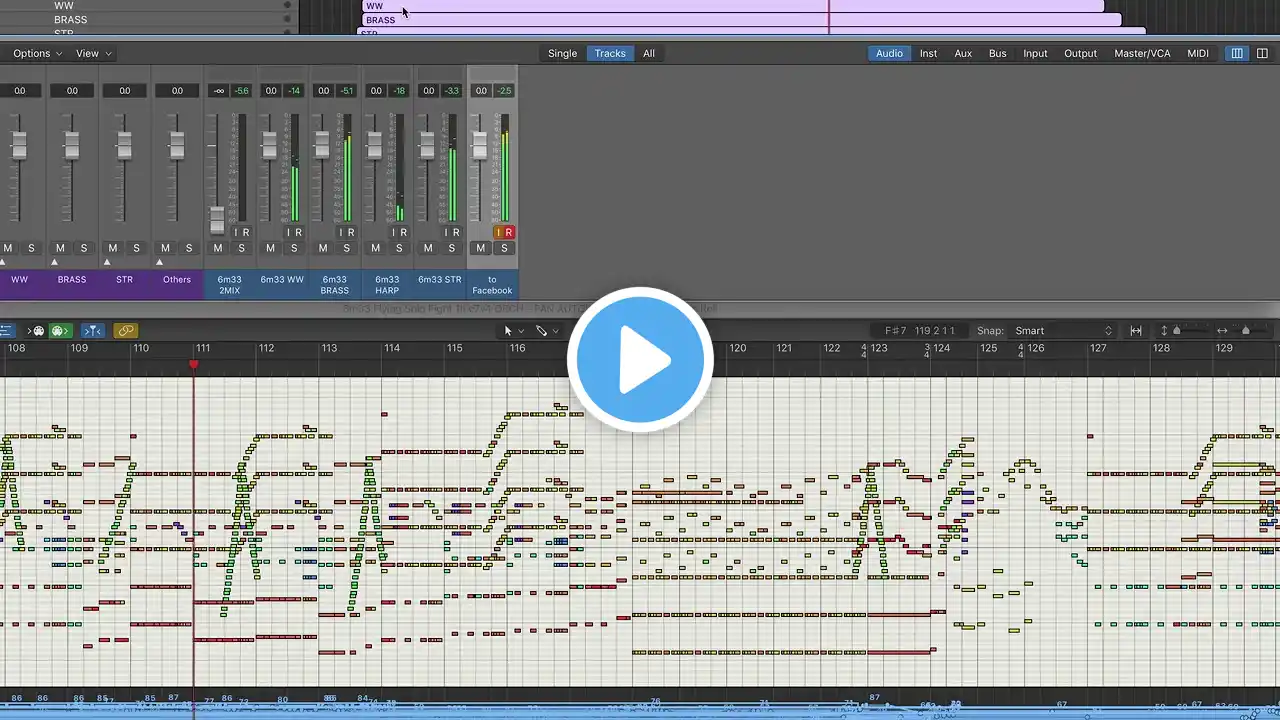Expand the BRASS track stack triangle
Screen dimensions: 1280x720
(x=55, y=262)
